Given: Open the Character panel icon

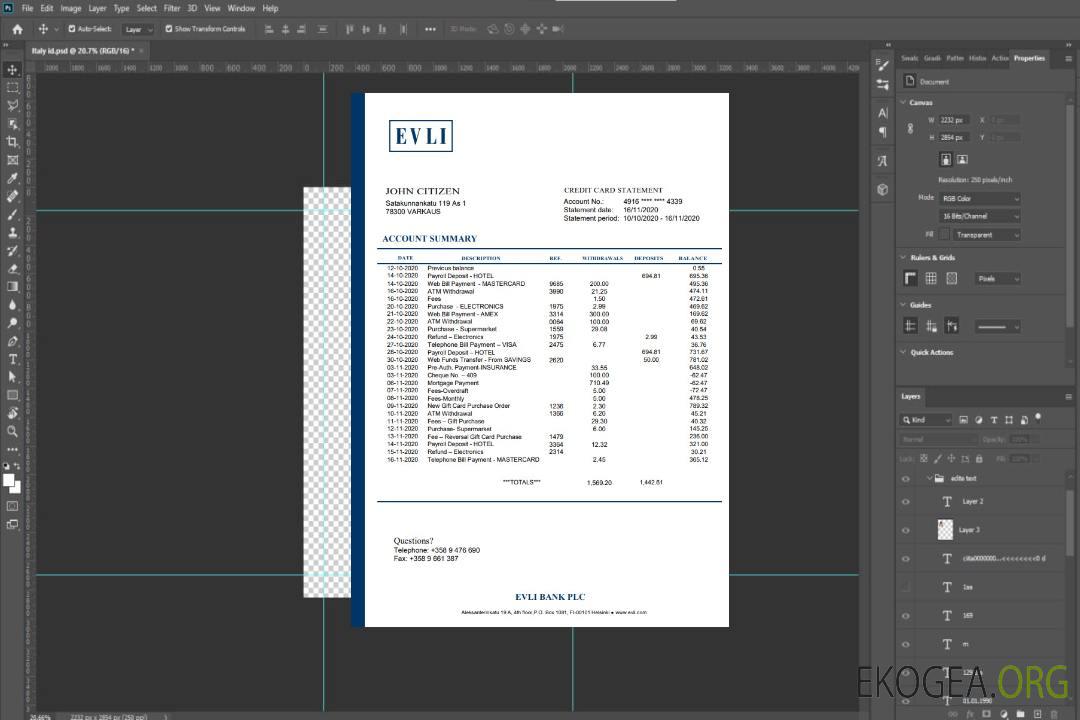Looking at the screenshot, I should 883,112.
